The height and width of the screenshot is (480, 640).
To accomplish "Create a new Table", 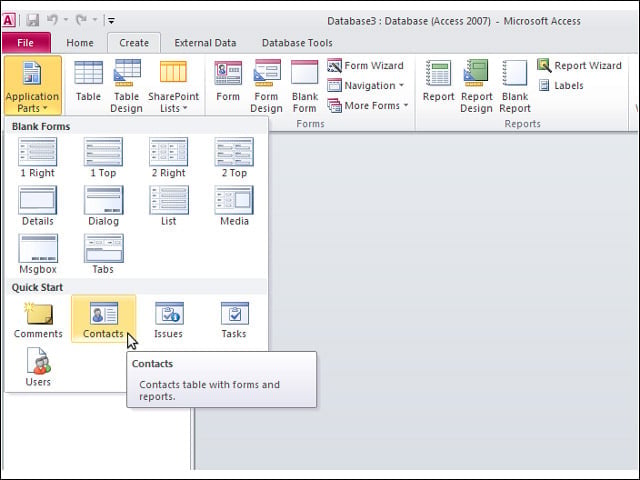I will tap(88, 81).
